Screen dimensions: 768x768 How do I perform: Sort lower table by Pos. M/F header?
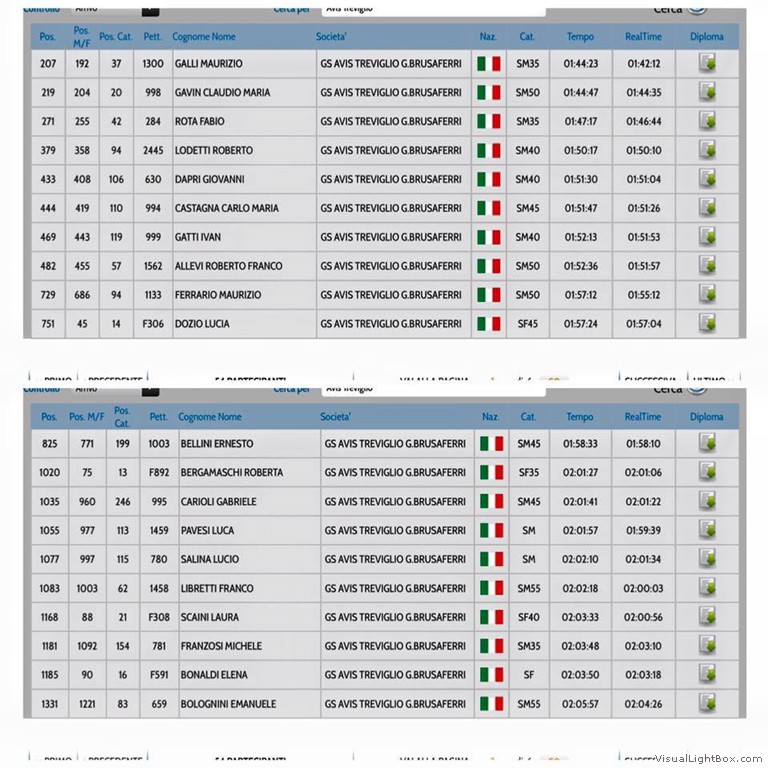[x=87, y=416]
